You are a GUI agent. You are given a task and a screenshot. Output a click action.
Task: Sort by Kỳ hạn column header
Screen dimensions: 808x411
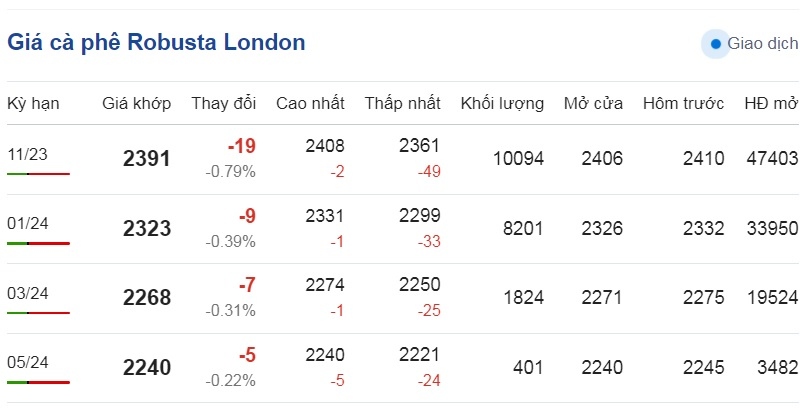(33, 104)
